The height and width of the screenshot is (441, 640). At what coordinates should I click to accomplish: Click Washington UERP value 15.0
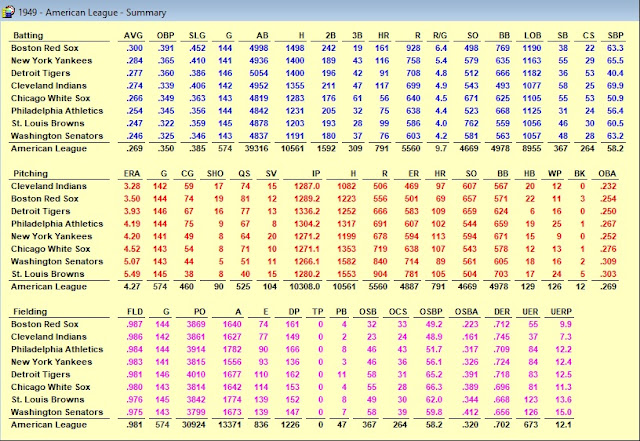(563, 412)
